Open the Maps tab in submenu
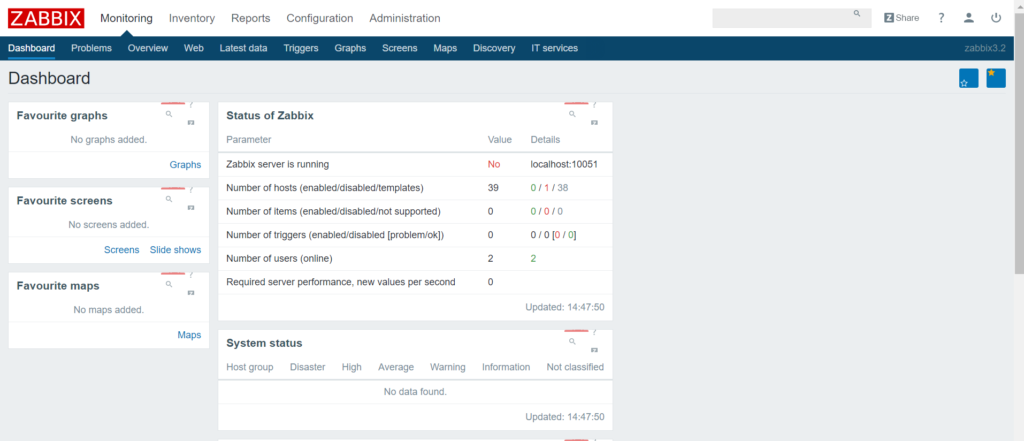The height and width of the screenshot is (441, 1024). click(x=445, y=48)
